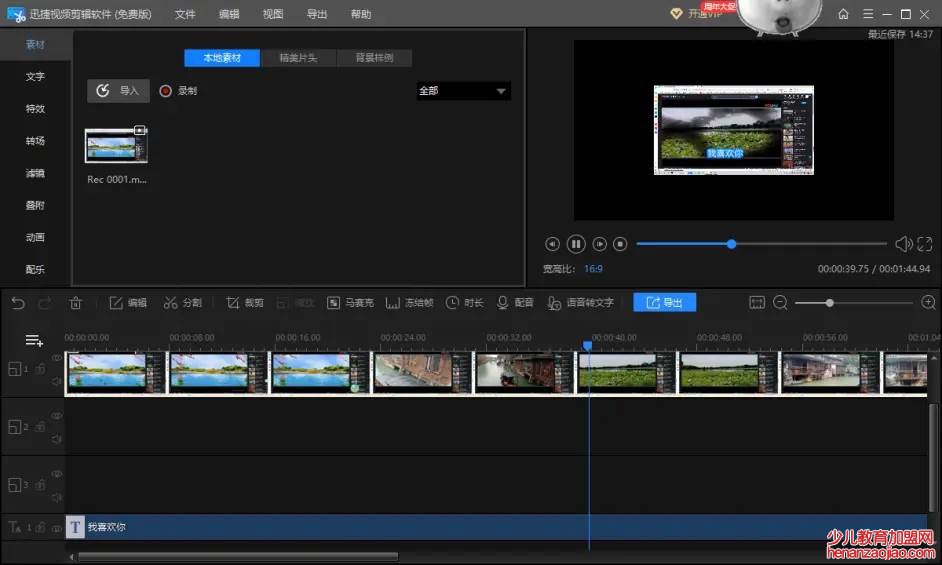The width and height of the screenshot is (942, 565).
Task: Toggle visibility eye of video track 2
Action: tap(57, 416)
